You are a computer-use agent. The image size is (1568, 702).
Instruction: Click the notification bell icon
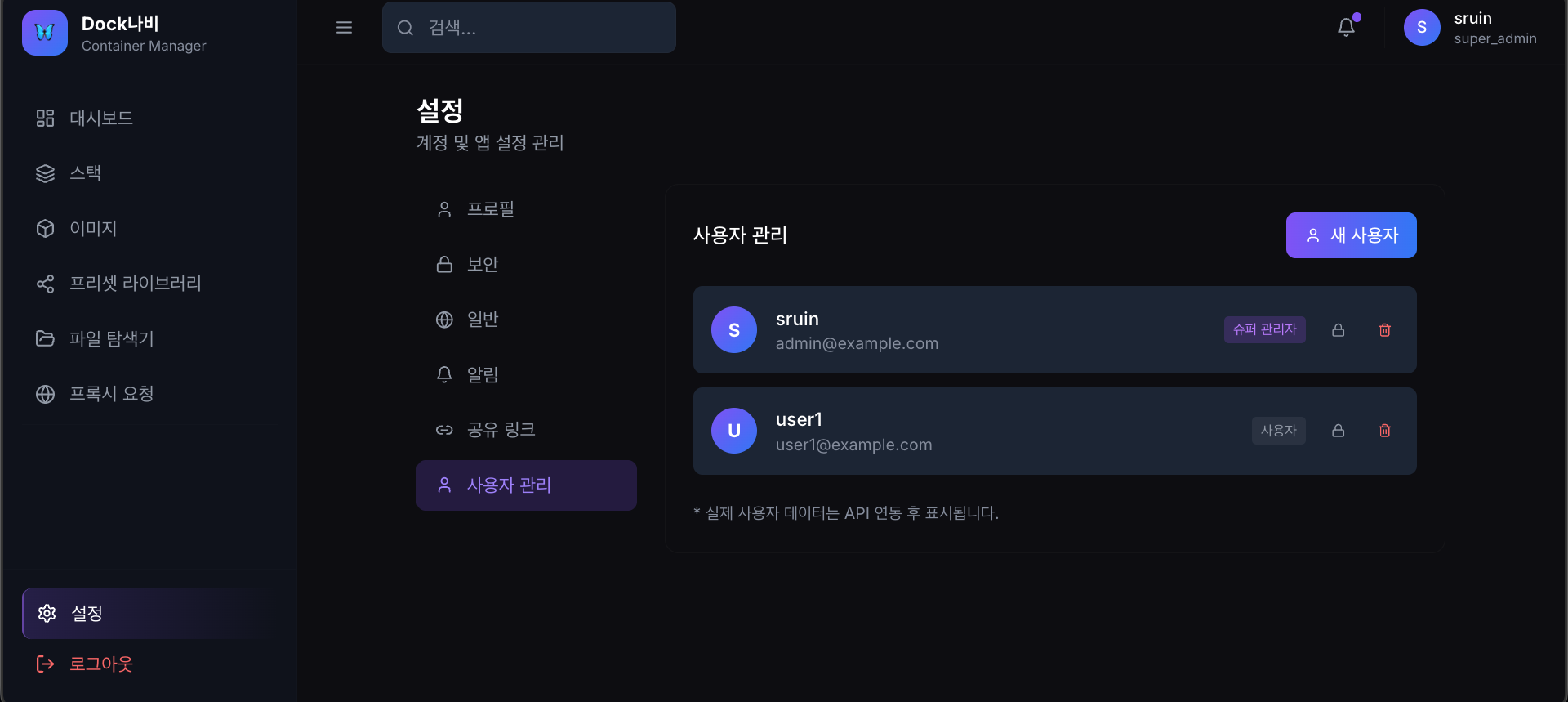(x=1346, y=26)
